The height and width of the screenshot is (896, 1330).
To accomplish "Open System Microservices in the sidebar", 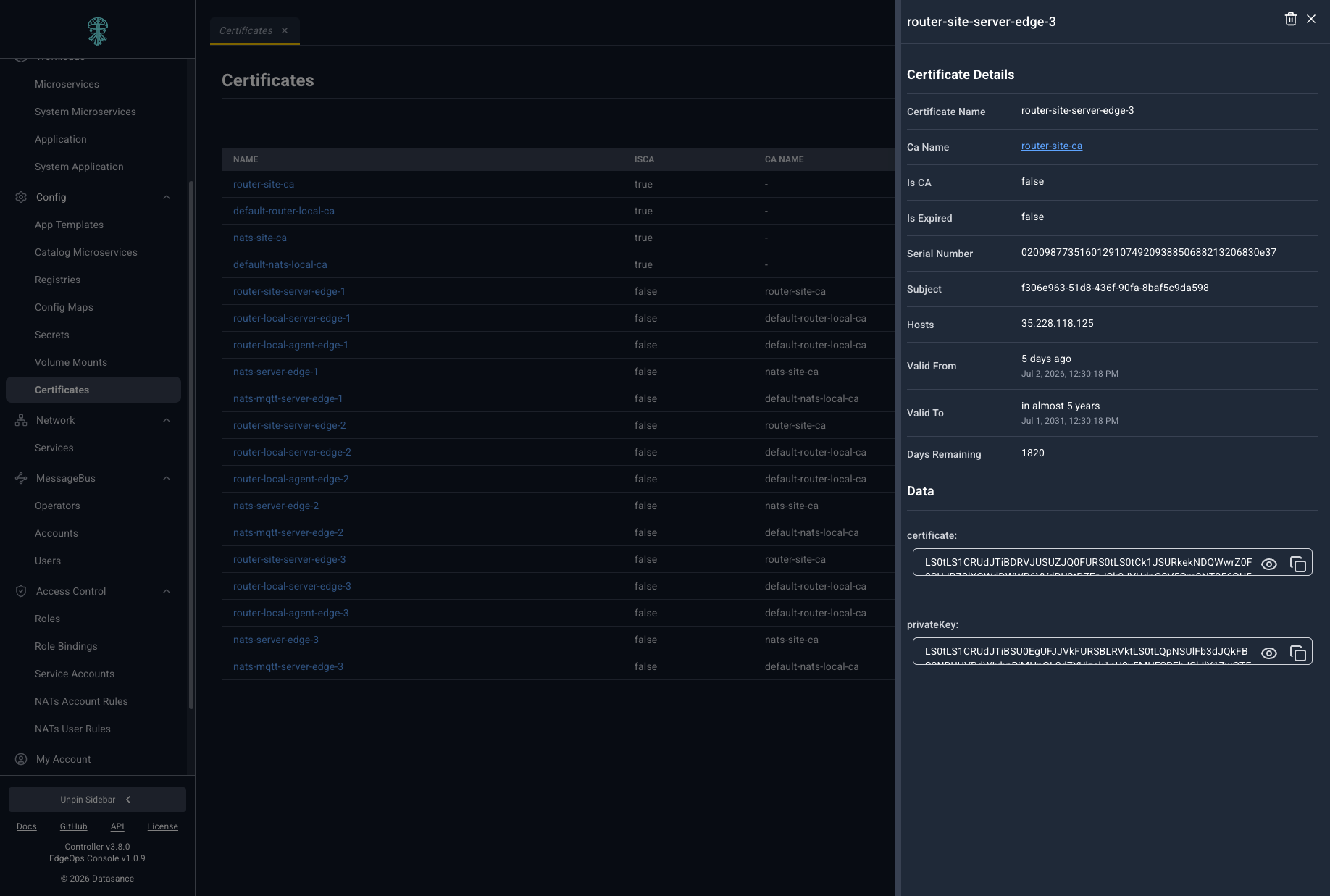I will [85, 112].
